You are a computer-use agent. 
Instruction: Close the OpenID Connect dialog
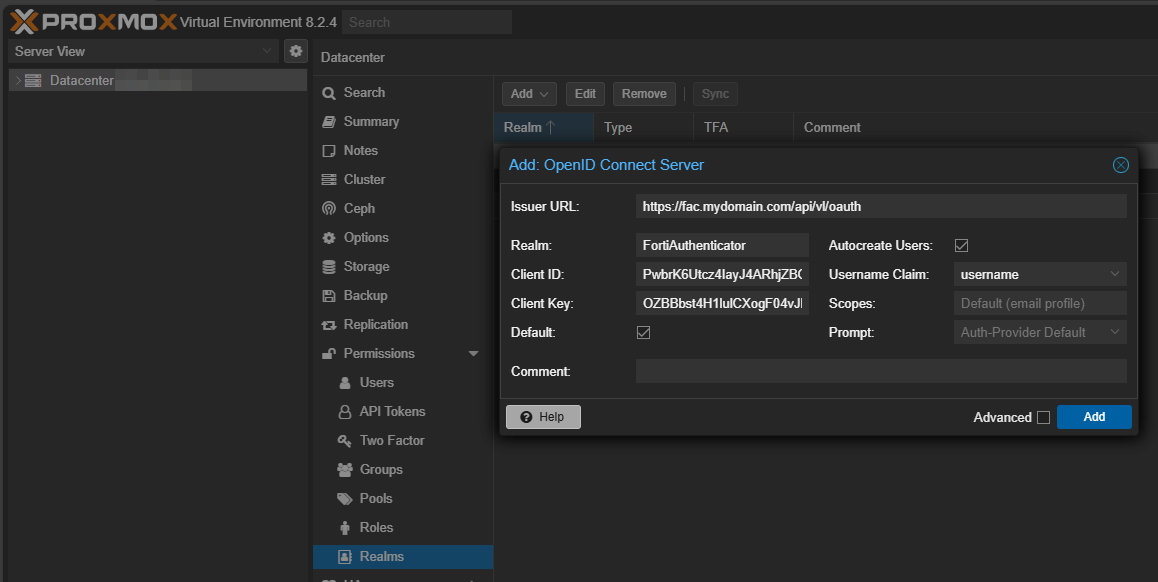(x=1120, y=165)
